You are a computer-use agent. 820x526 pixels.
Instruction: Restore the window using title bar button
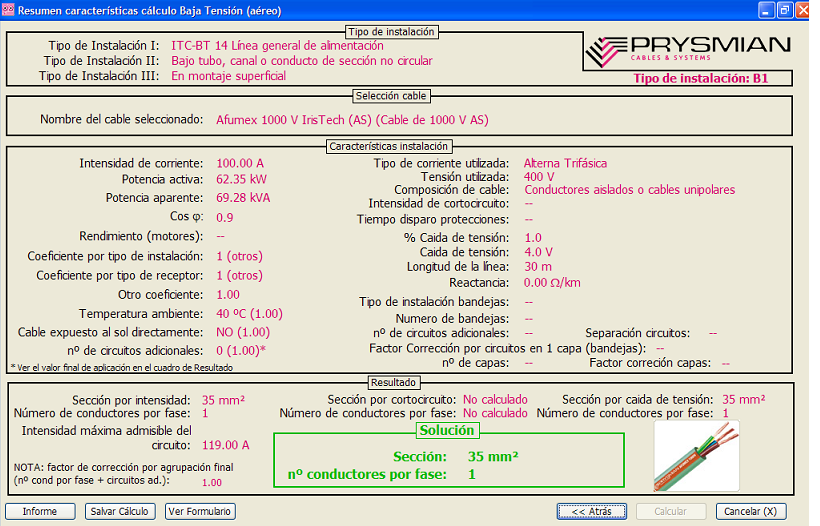784,10
